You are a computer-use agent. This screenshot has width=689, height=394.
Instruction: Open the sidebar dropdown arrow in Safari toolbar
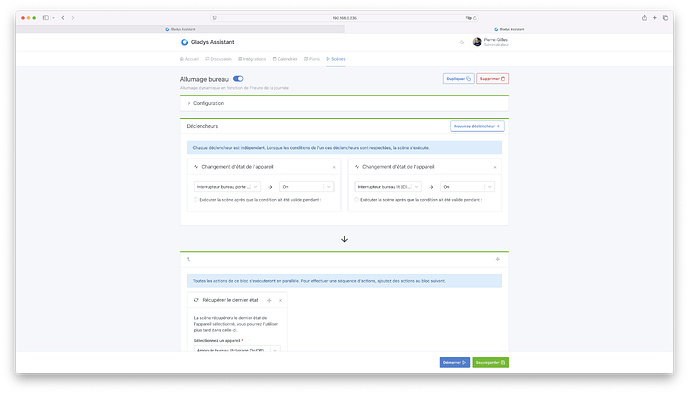(53, 18)
